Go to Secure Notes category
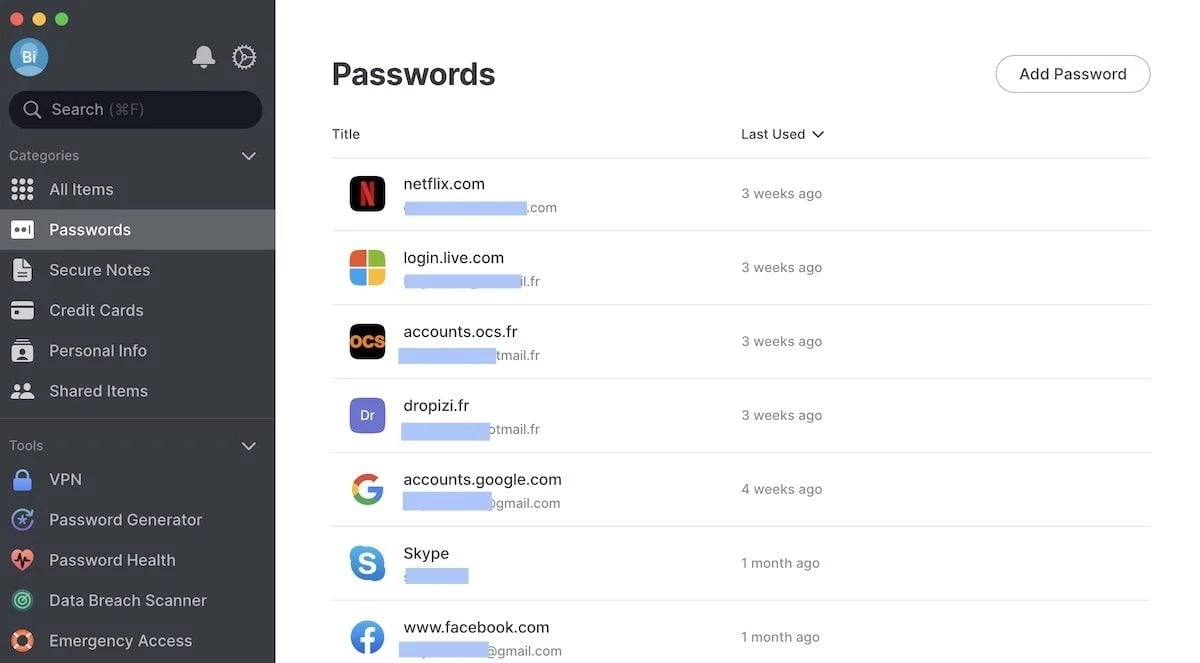Viewport: 1200px width, 663px height. pos(99,270)
